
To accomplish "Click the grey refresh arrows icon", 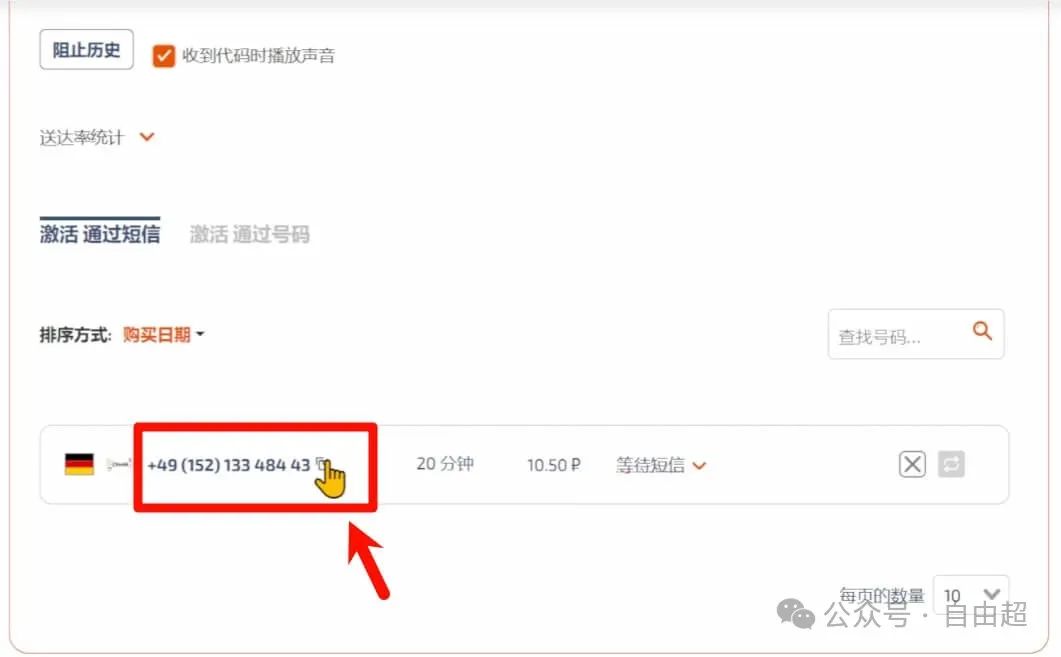I will 951,464.
